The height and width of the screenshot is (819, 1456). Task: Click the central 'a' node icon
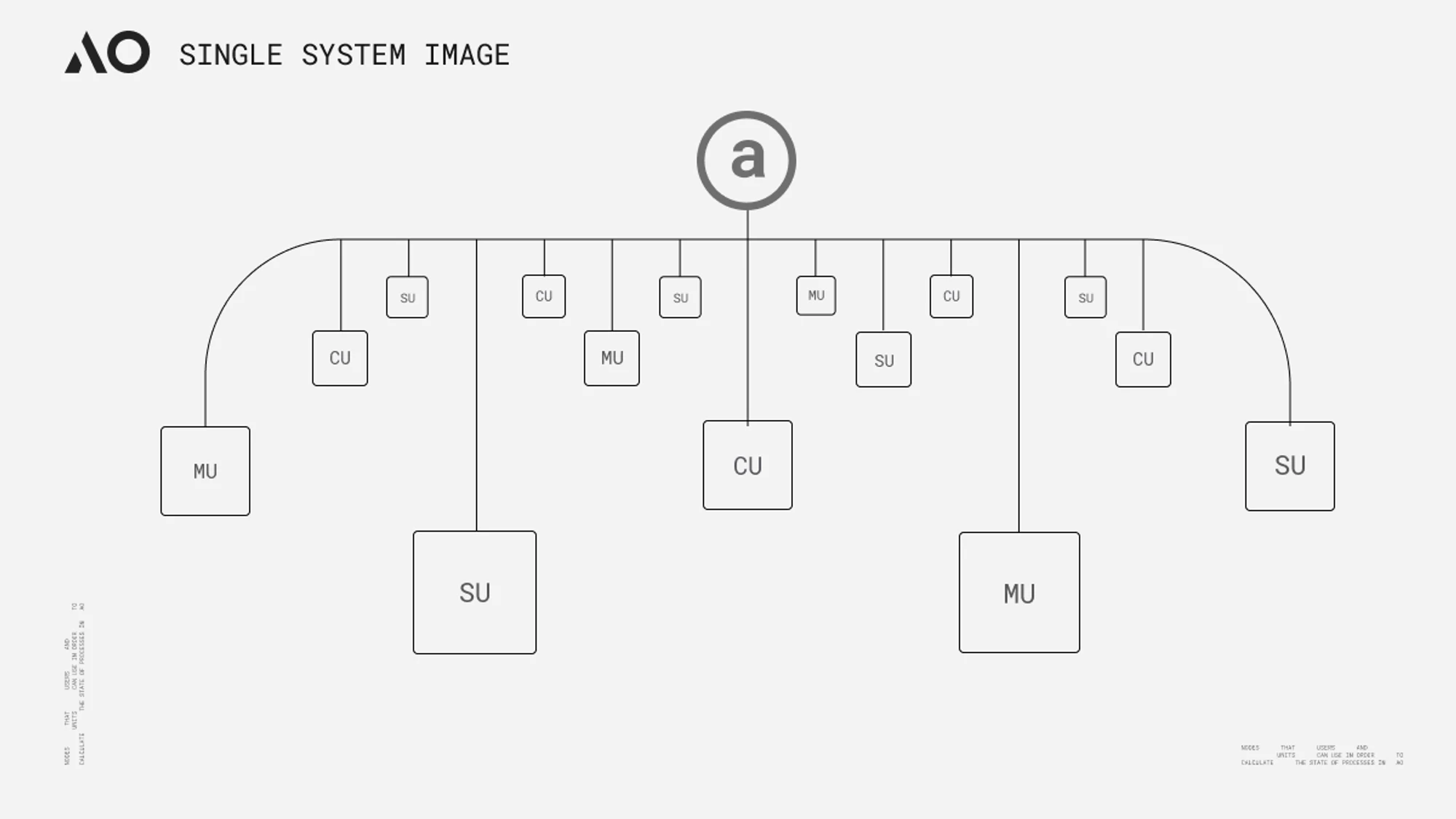tap(746, 159)
